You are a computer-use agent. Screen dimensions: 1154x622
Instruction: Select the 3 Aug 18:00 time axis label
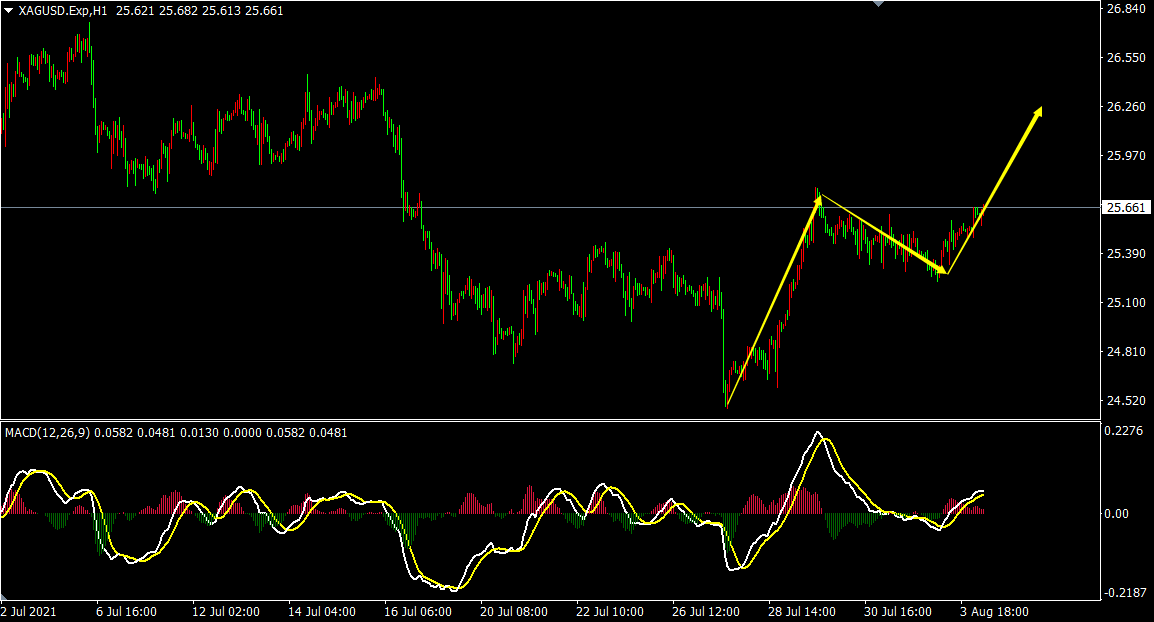[994, 612]
